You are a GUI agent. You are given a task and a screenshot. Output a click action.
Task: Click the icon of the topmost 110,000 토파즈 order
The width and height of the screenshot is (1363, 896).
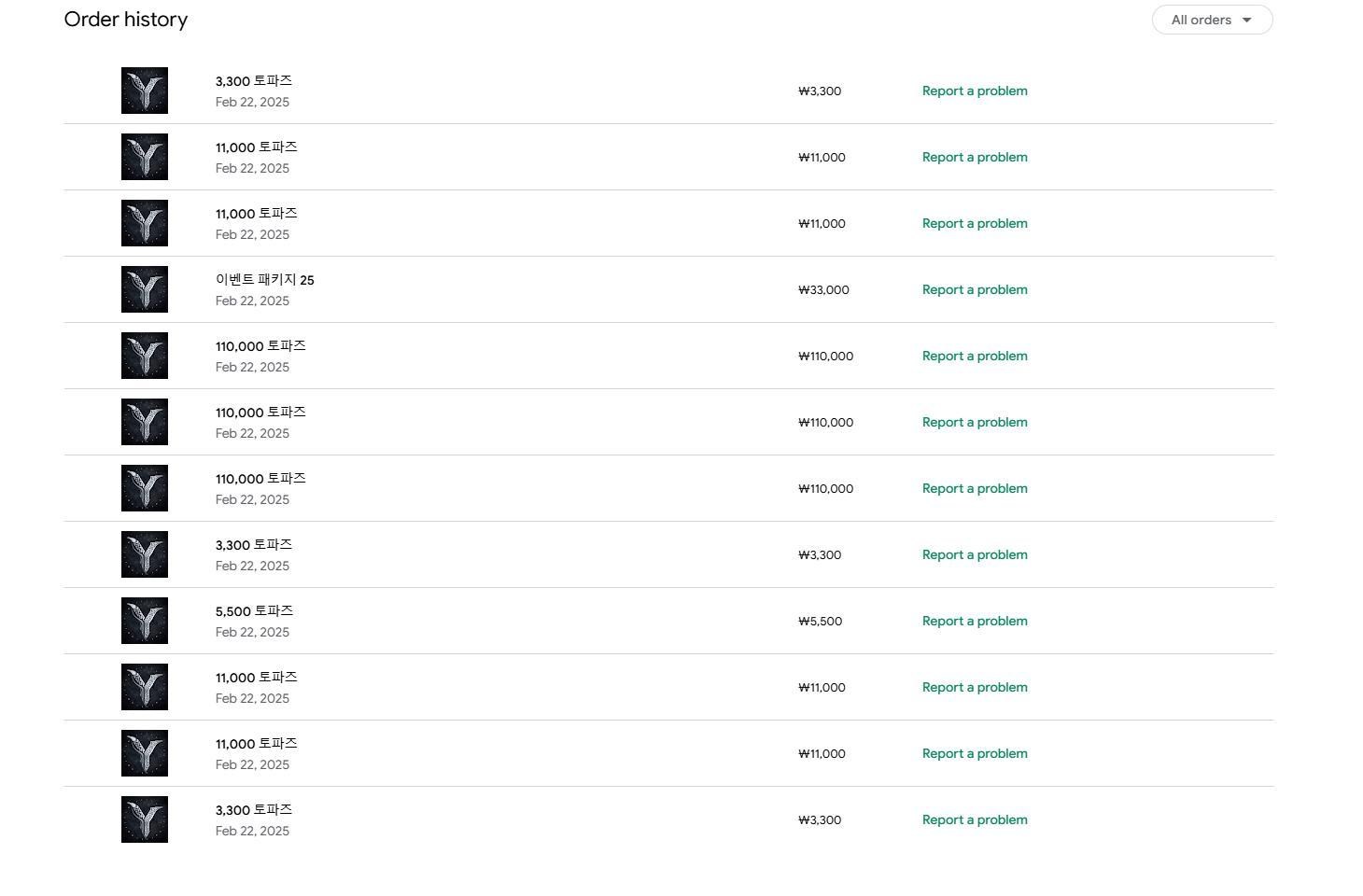tap(145, 356)
